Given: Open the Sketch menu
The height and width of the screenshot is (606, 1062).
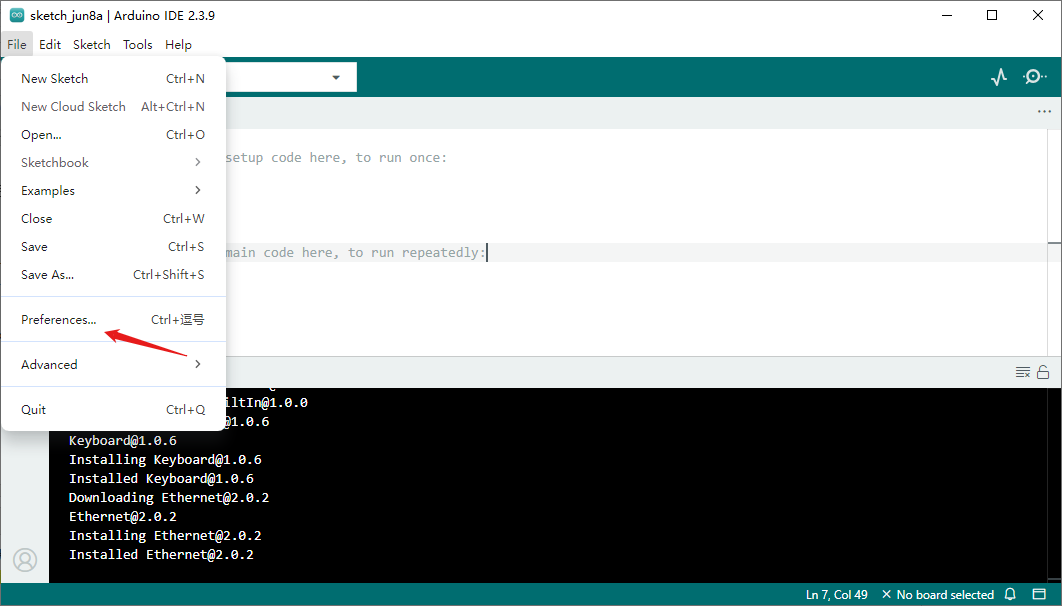Looking at the screenshot, I should pos(91,45).
